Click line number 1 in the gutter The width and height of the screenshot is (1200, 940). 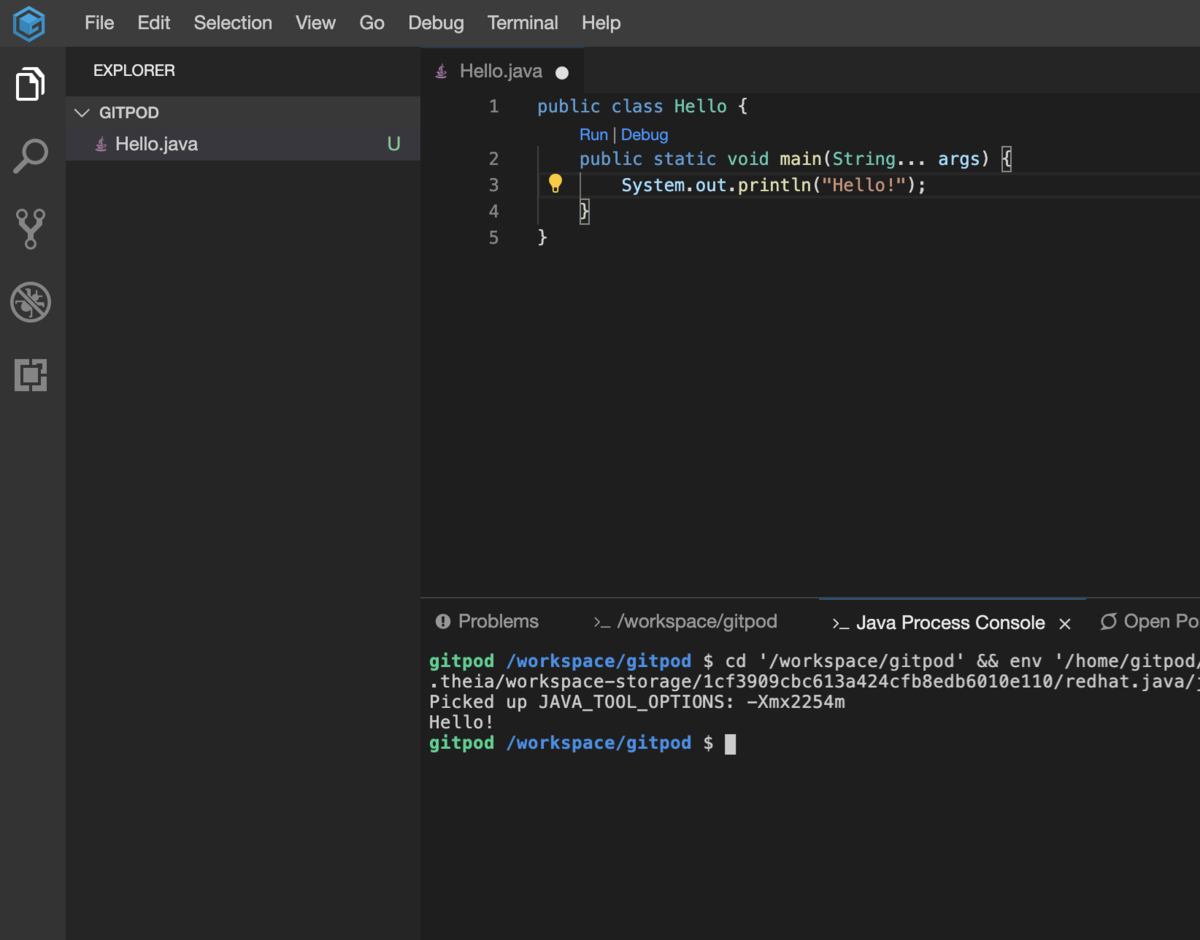tap(493, 106)
